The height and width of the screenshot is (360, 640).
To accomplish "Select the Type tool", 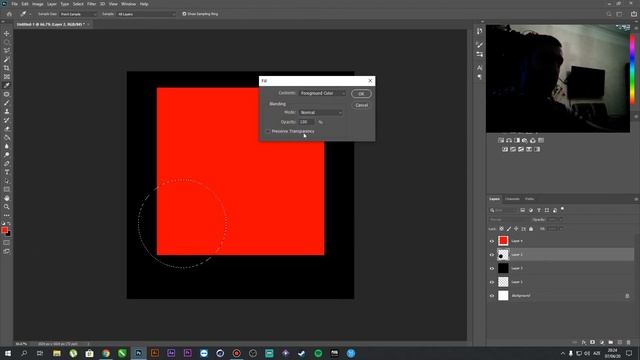I will (7, 172).
